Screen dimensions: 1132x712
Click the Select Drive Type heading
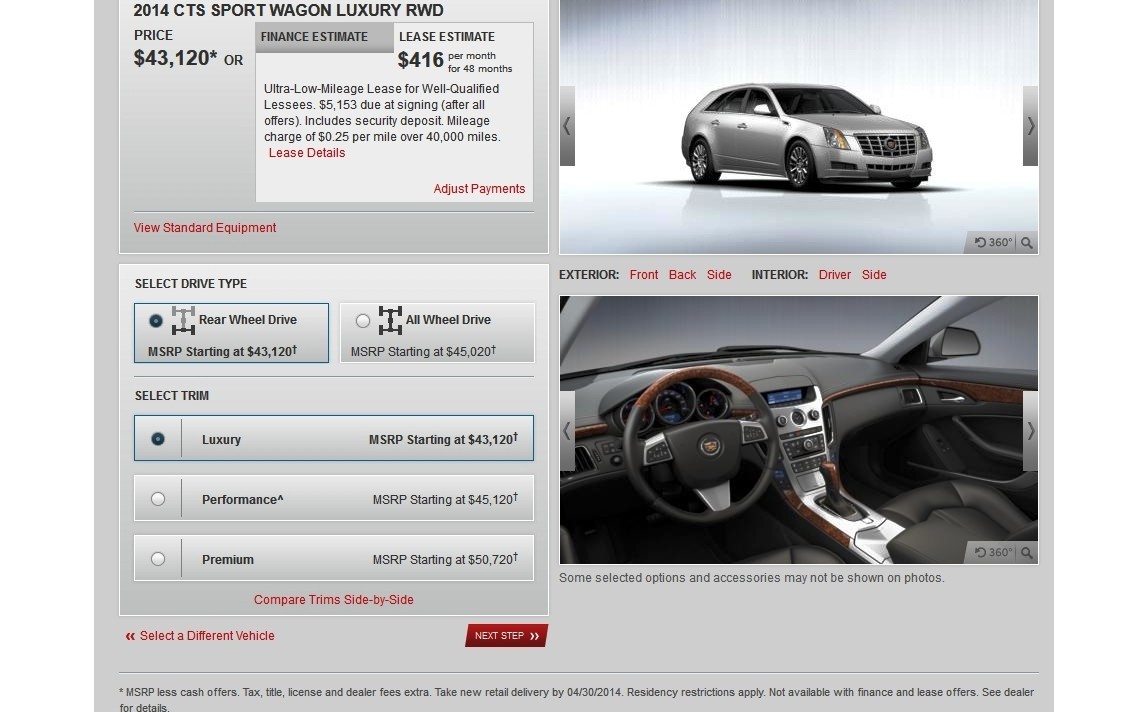click(191, 284)
